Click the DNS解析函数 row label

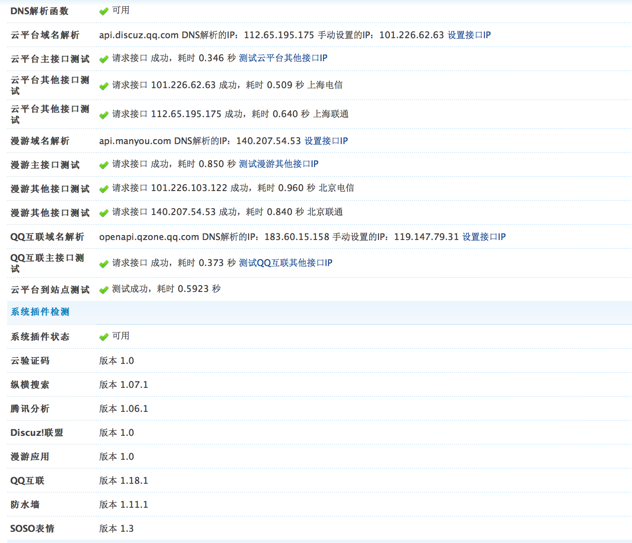point(39,11)
